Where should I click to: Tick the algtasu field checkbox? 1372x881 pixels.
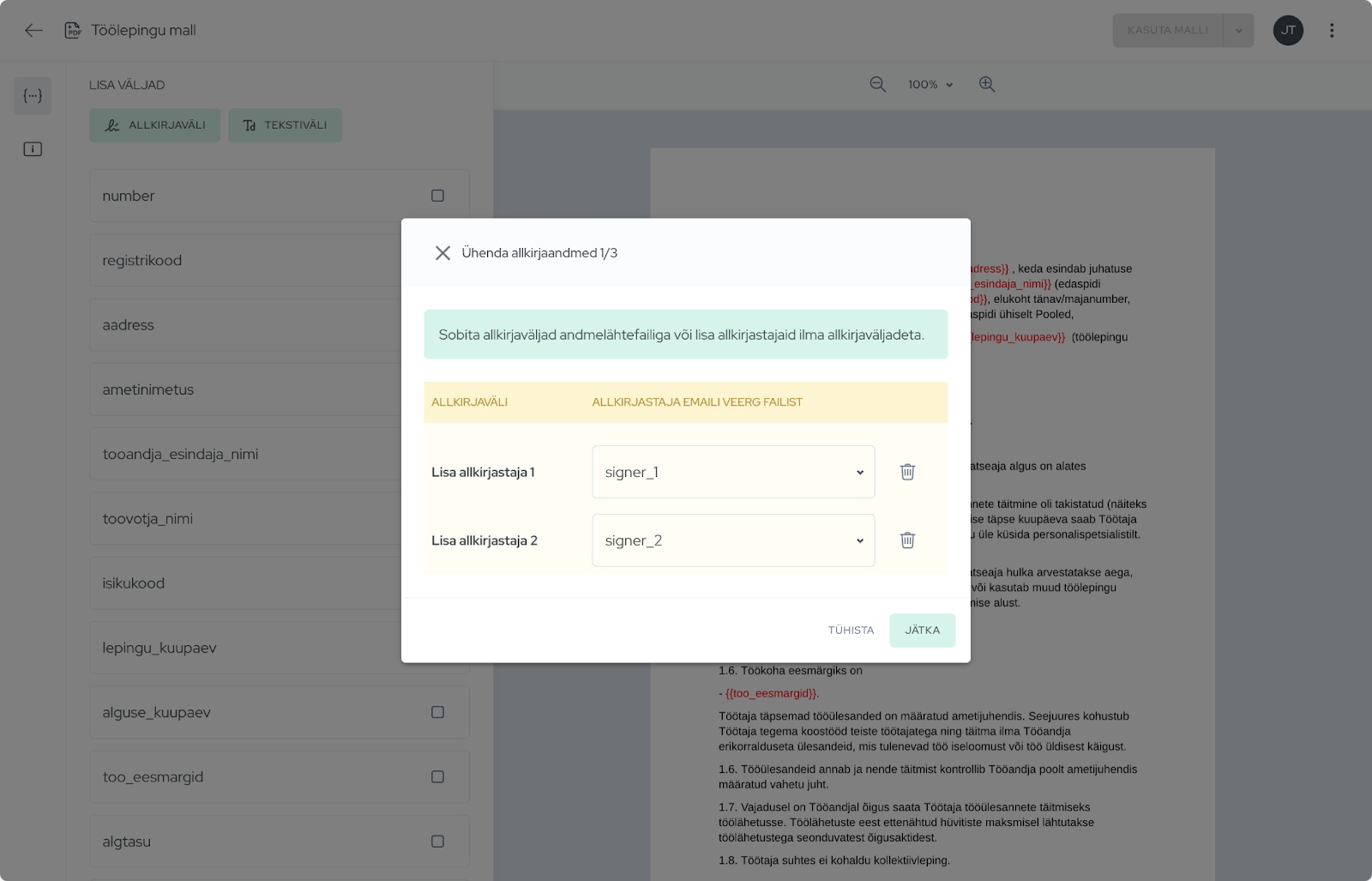(x=437, y=842)
